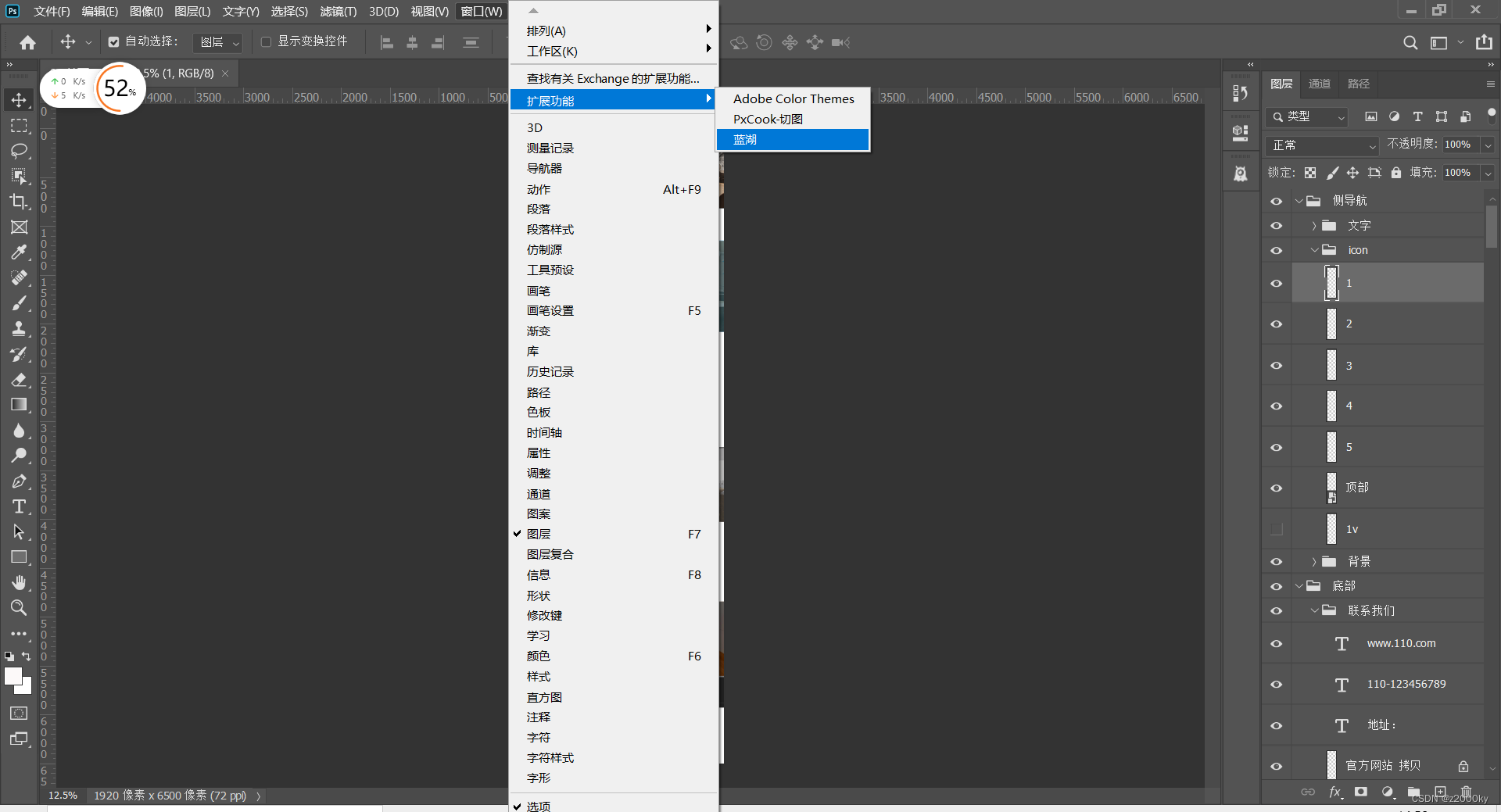Open the search icon at top right

point(1410,42)
